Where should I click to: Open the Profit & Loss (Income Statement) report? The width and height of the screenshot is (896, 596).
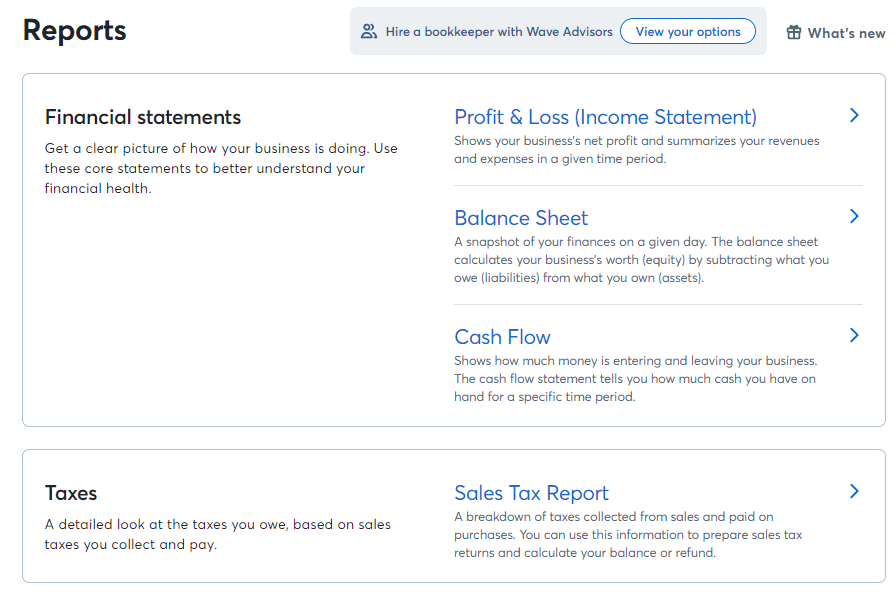605,117
